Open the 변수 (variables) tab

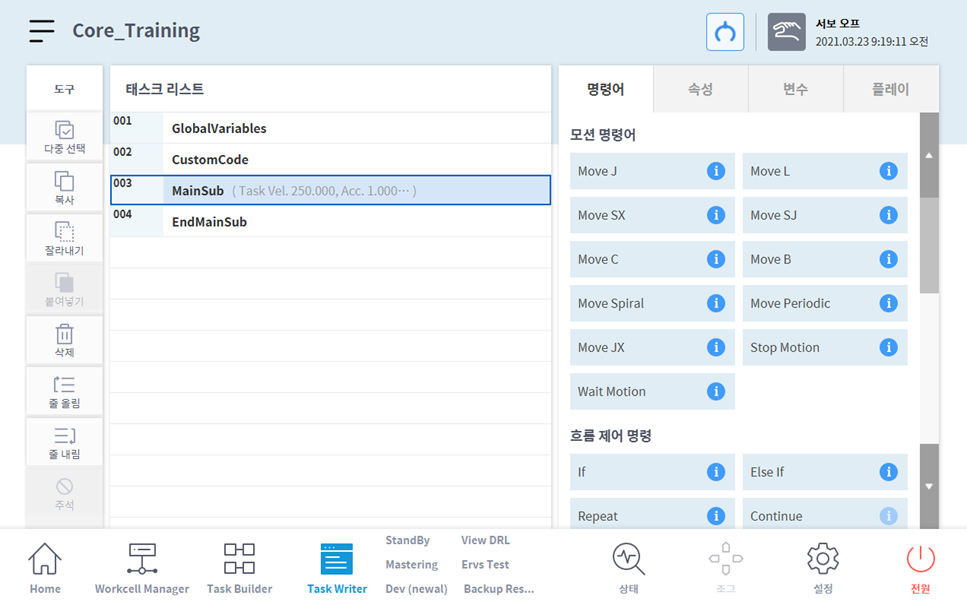pyautogui.click(x=795, y=89)
